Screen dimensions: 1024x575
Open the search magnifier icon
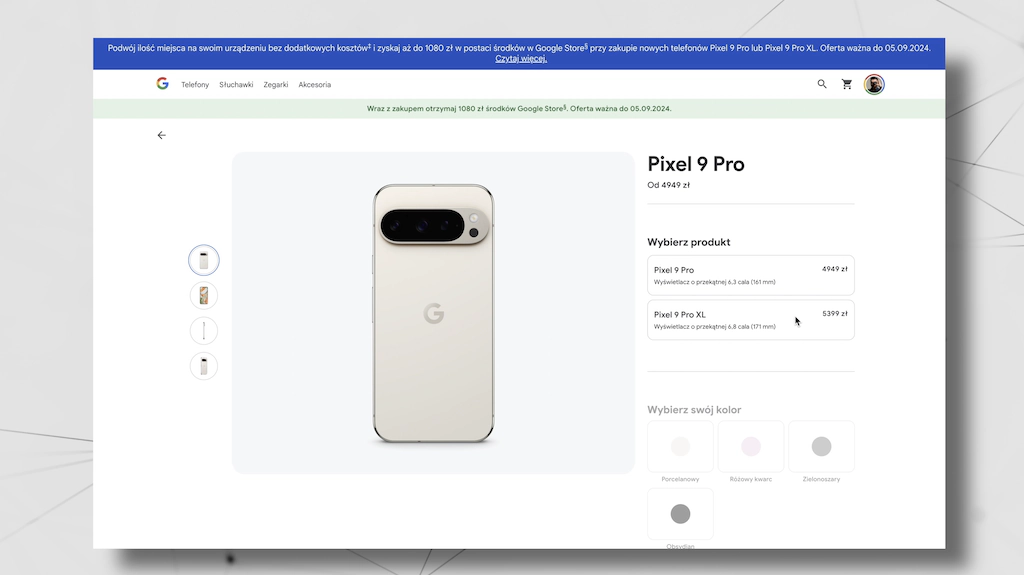[x=822, y=84]
